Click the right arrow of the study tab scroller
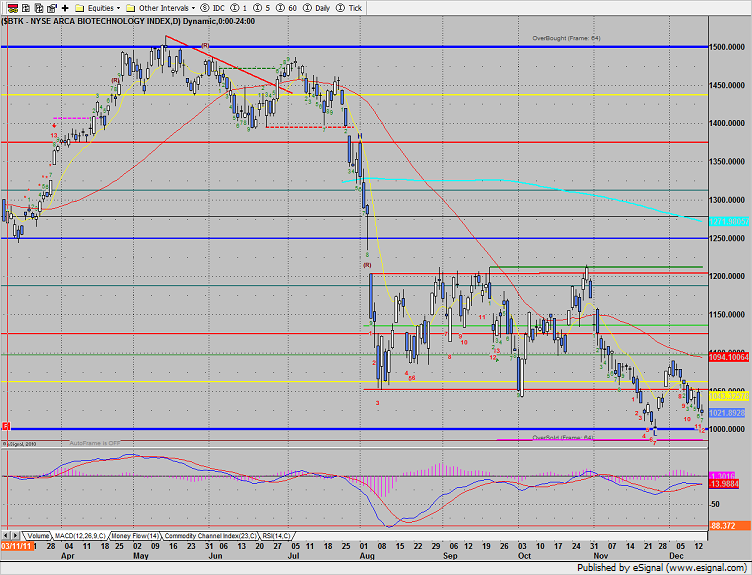Screen dimensions: 752x575 (x=15, y=535)
